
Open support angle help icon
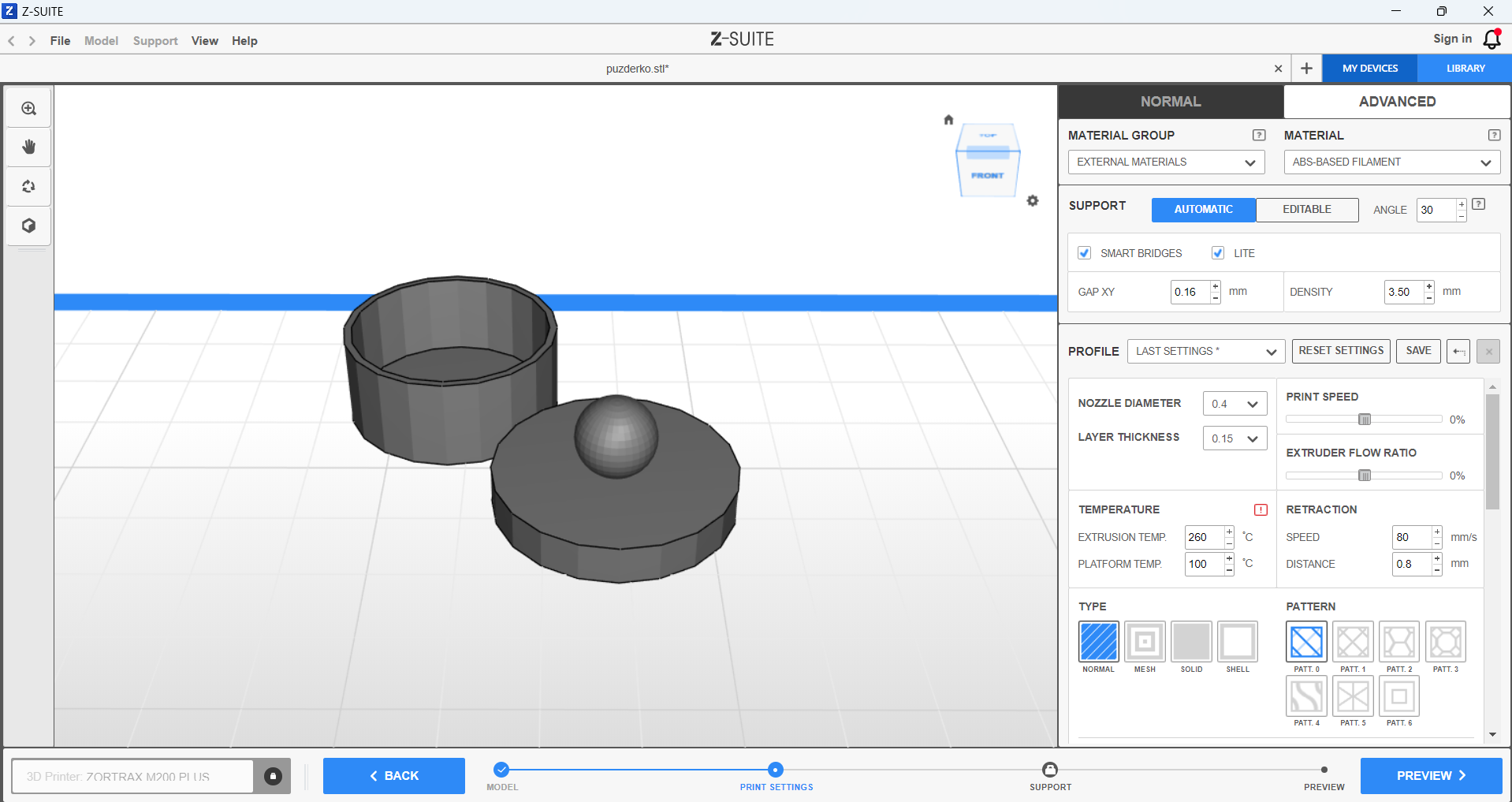click(1479, 204)
